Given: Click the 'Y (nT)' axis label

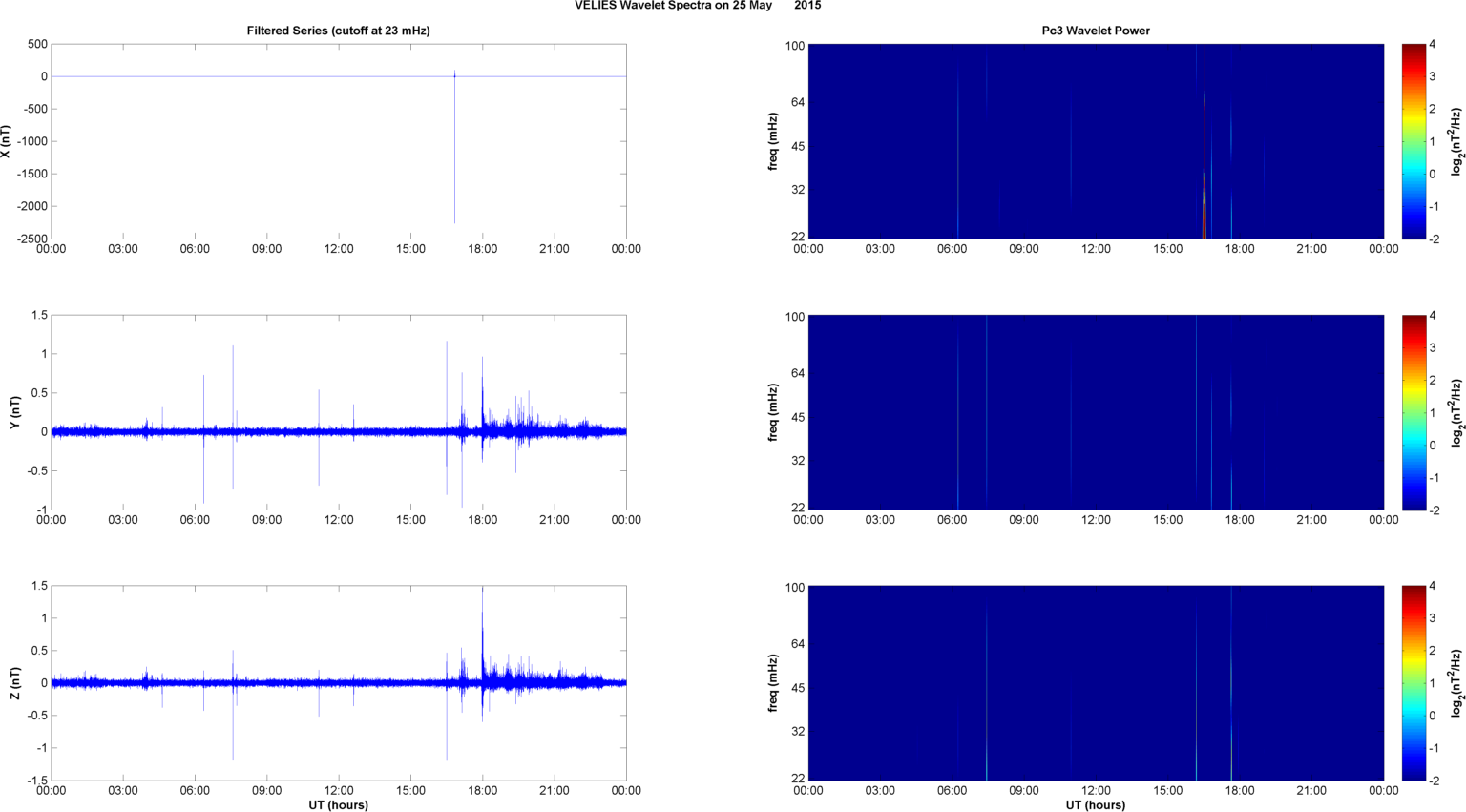Looking at the screenshot, I should tap(15, 412).
